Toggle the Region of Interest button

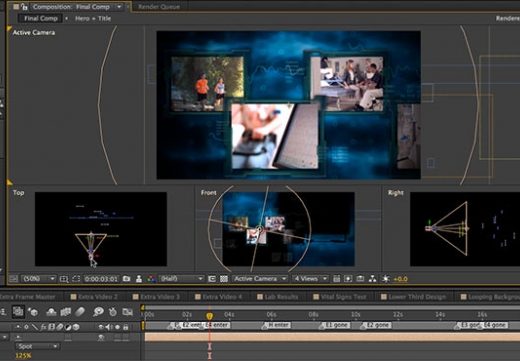click(x=211, y=279)
